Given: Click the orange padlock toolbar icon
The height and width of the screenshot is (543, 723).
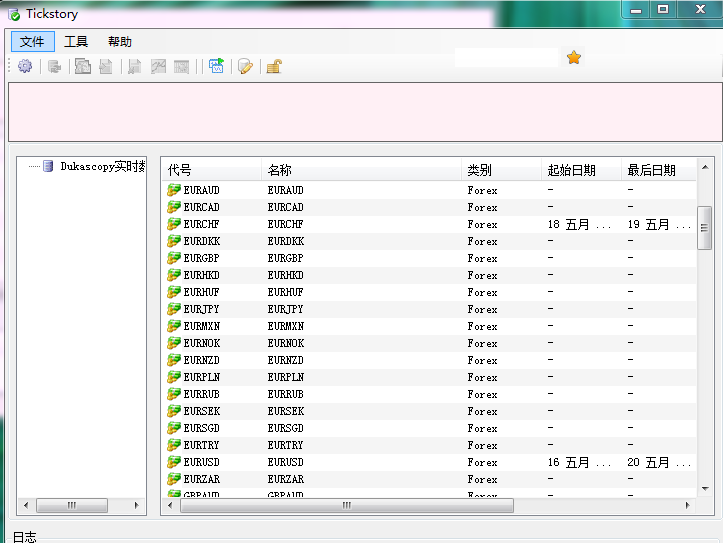Looking at the screenshot, I should 274,66.
